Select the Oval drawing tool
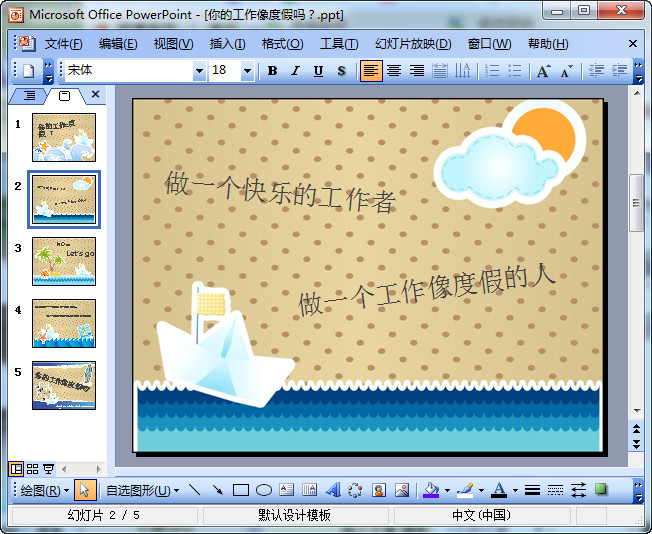Screen dimensions: 652x534 (x=264, y=490)
